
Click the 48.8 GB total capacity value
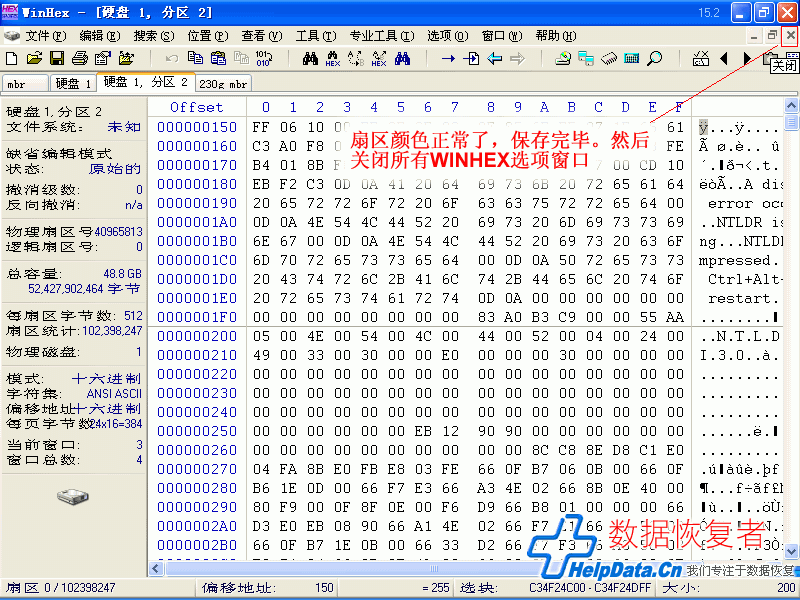point(122,274)
